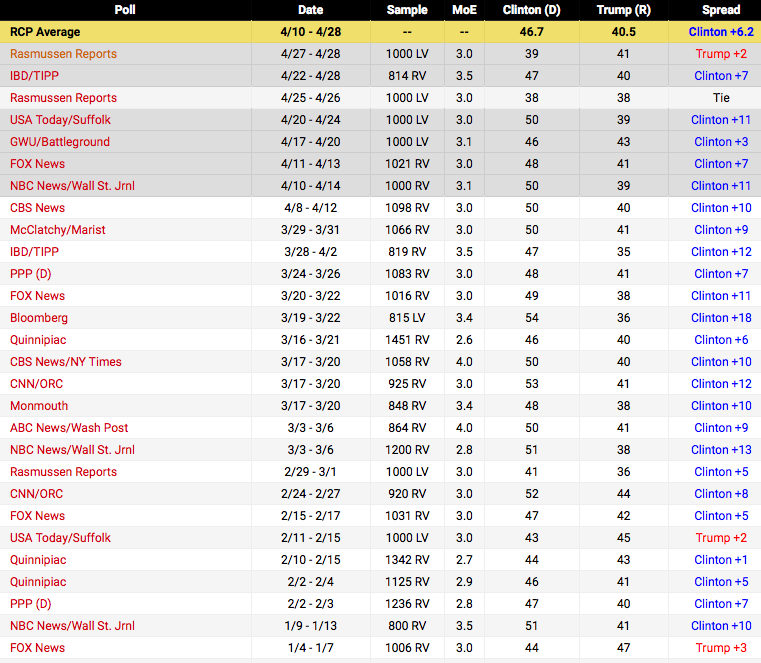Open the GWU/Battleground poll
This screenshot has height=663, width=761.
[60, 142]
